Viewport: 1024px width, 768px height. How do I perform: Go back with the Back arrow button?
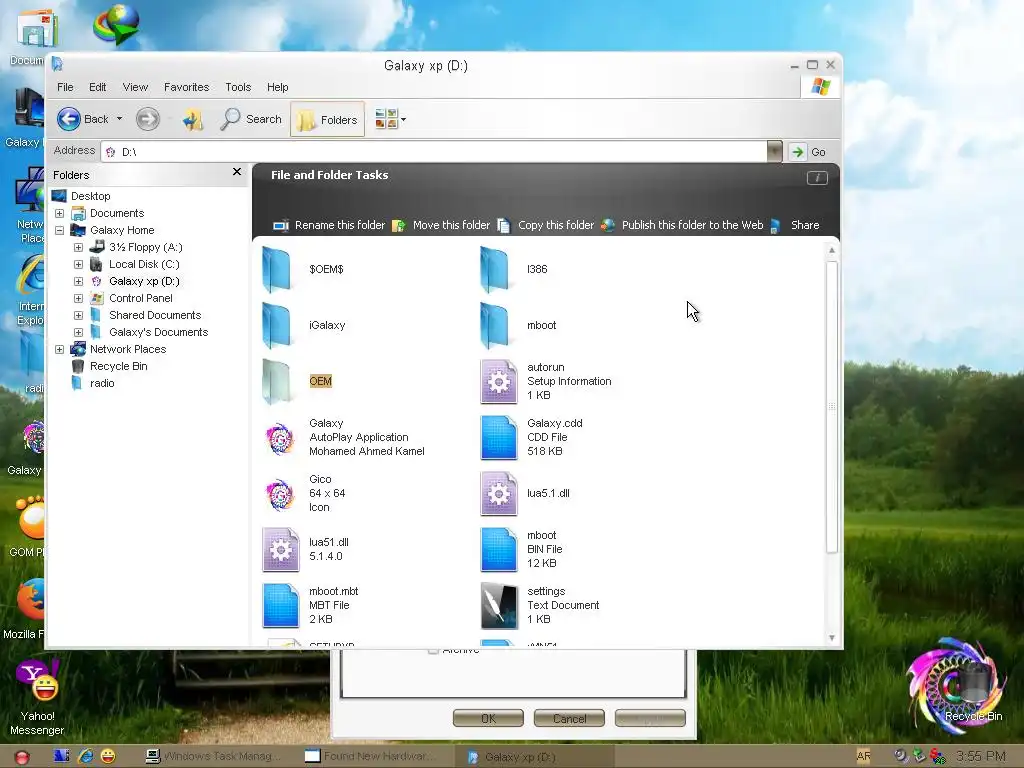point(69,119)
